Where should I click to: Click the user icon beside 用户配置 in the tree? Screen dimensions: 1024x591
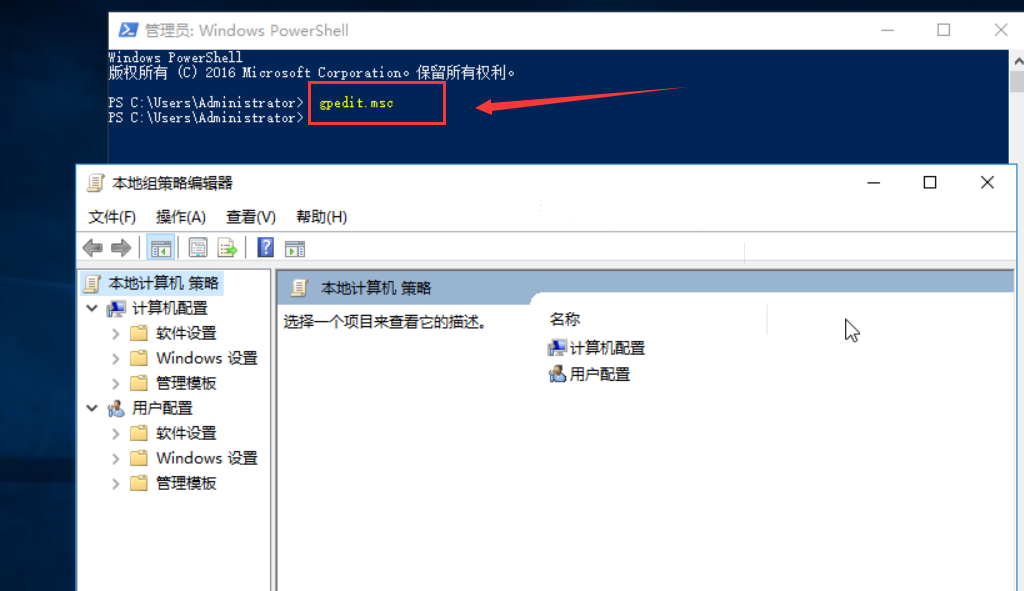[116, 409]
